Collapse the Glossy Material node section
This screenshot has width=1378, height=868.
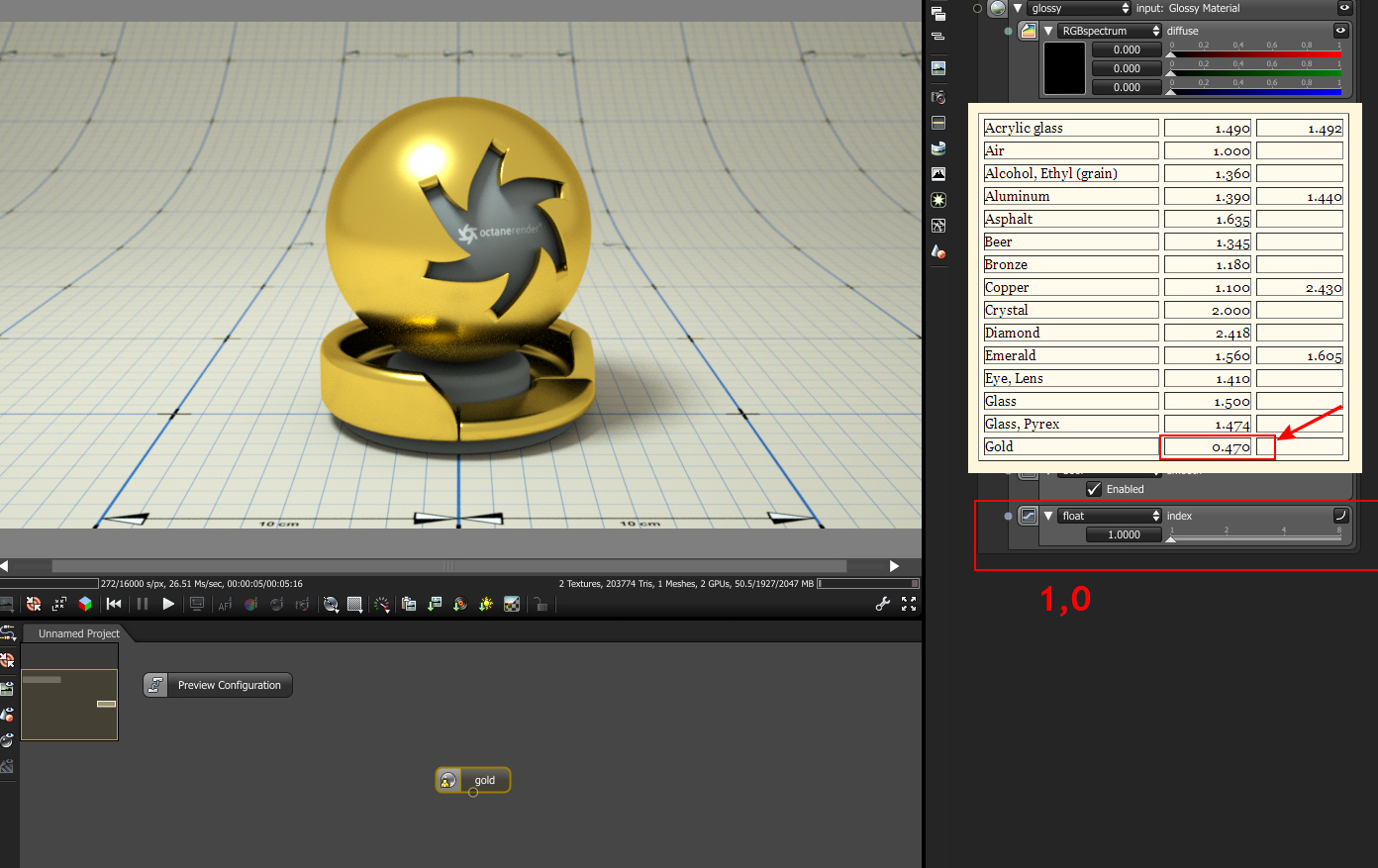click(x=1017, y=8)
